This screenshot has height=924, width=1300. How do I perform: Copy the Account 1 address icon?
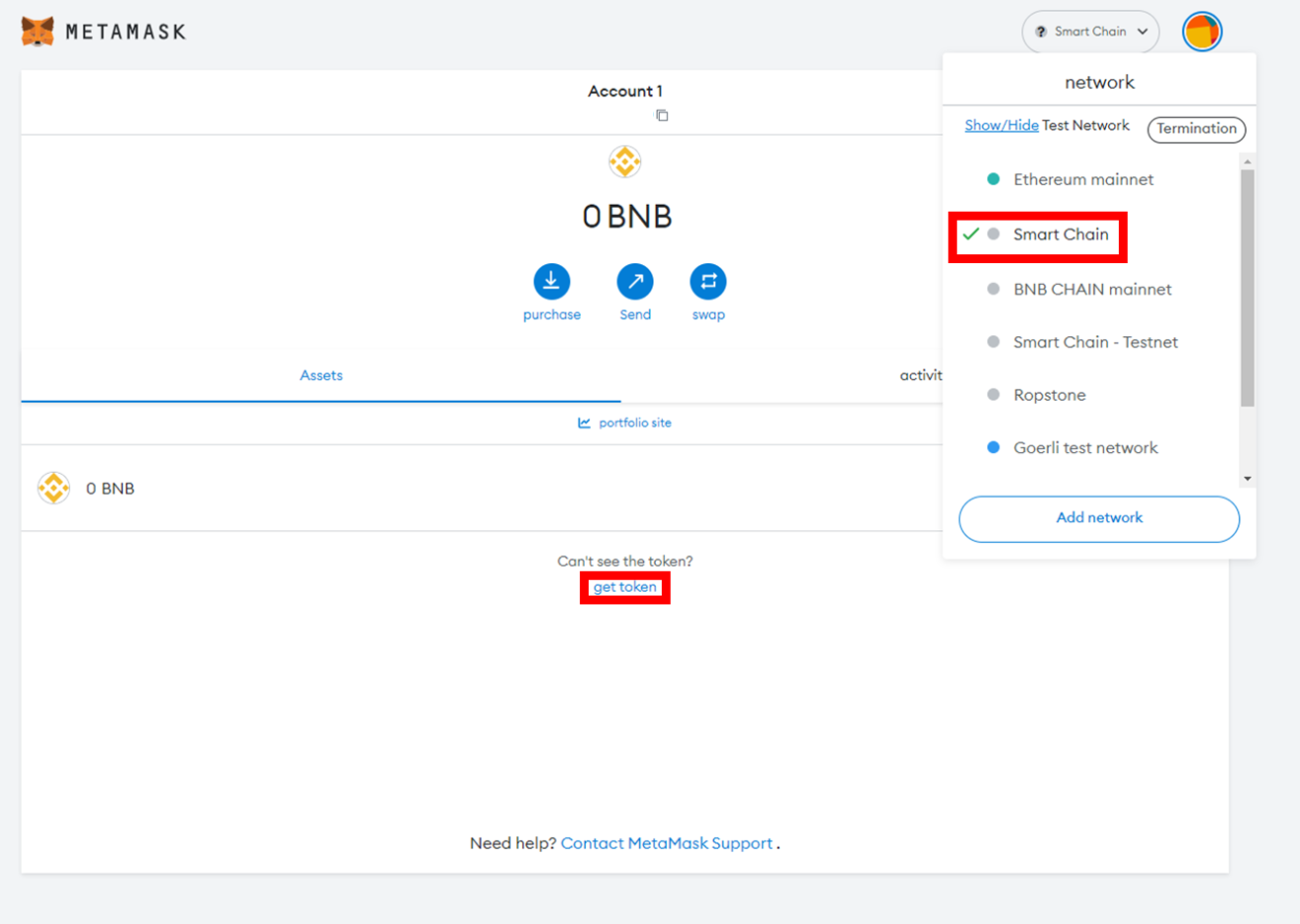point(662,116)
